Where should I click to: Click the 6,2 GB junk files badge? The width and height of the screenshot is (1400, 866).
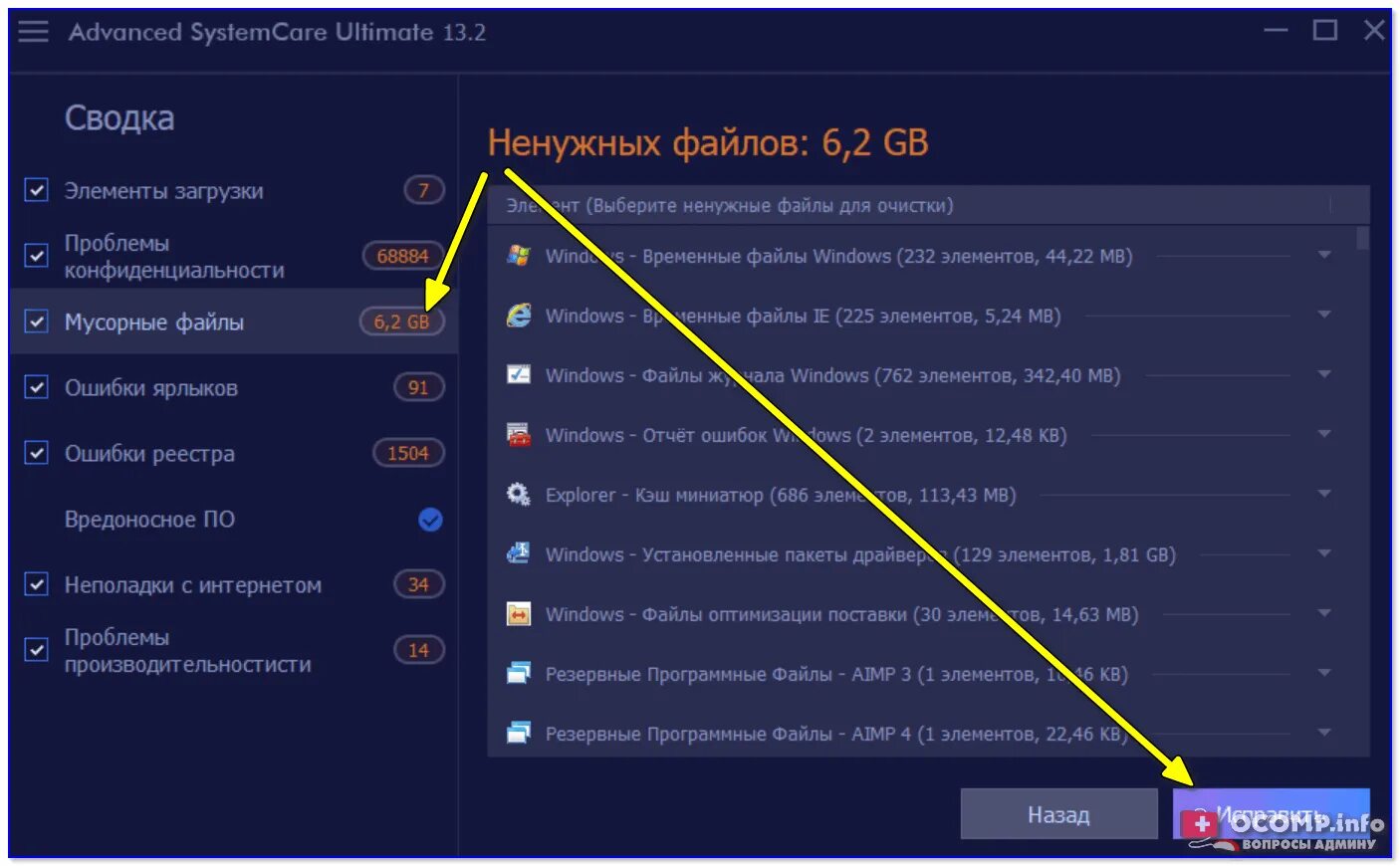click(401, 322)
